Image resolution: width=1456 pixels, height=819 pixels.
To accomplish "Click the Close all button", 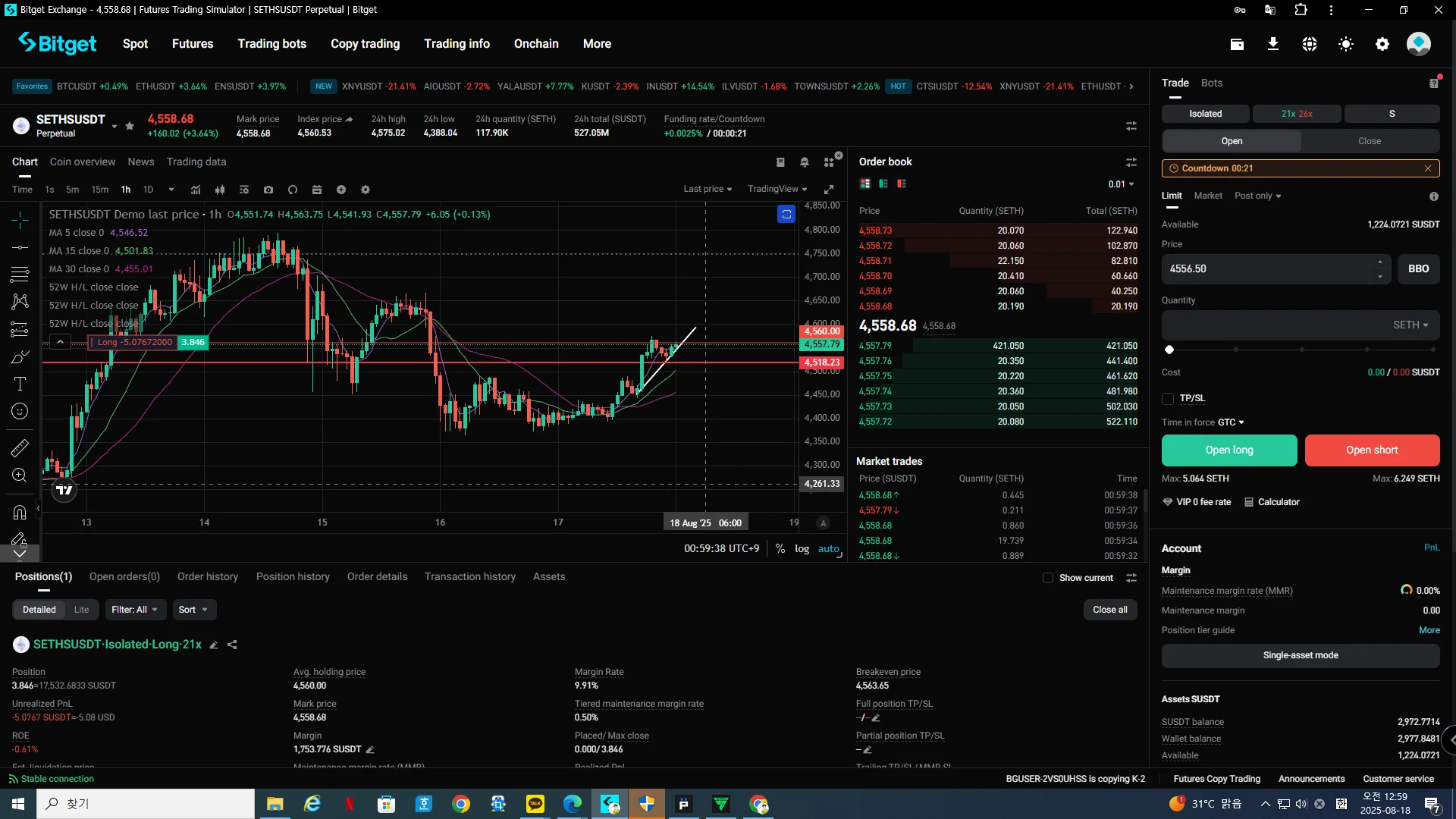I will 1109,610.
